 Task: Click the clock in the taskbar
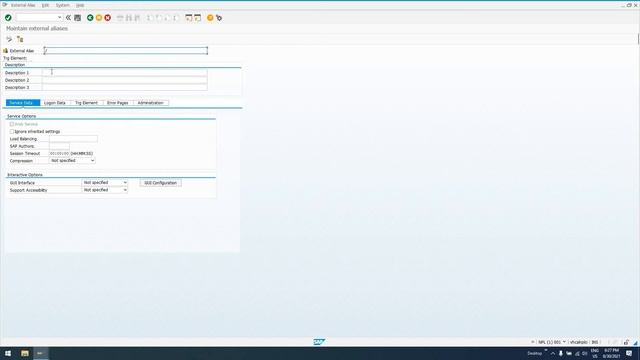pos(611,353)
